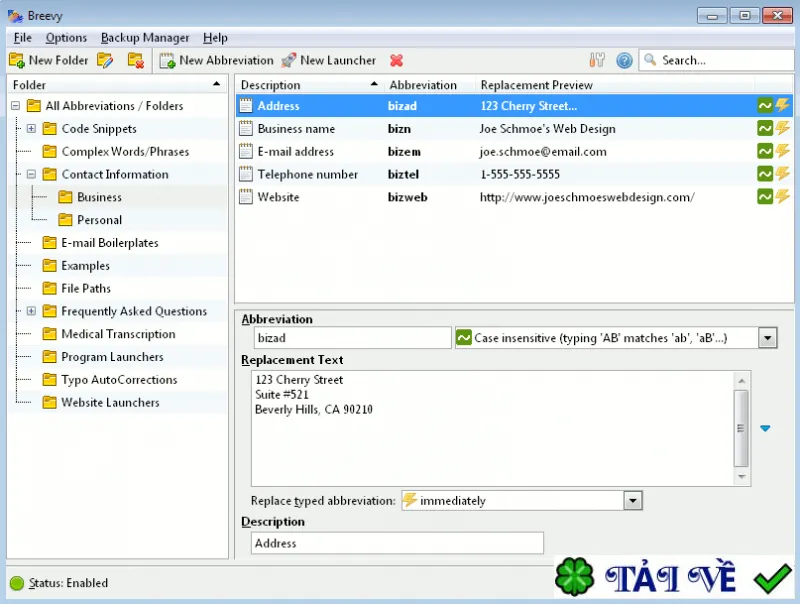Expand the Code Snippets folder

[31, 129]
